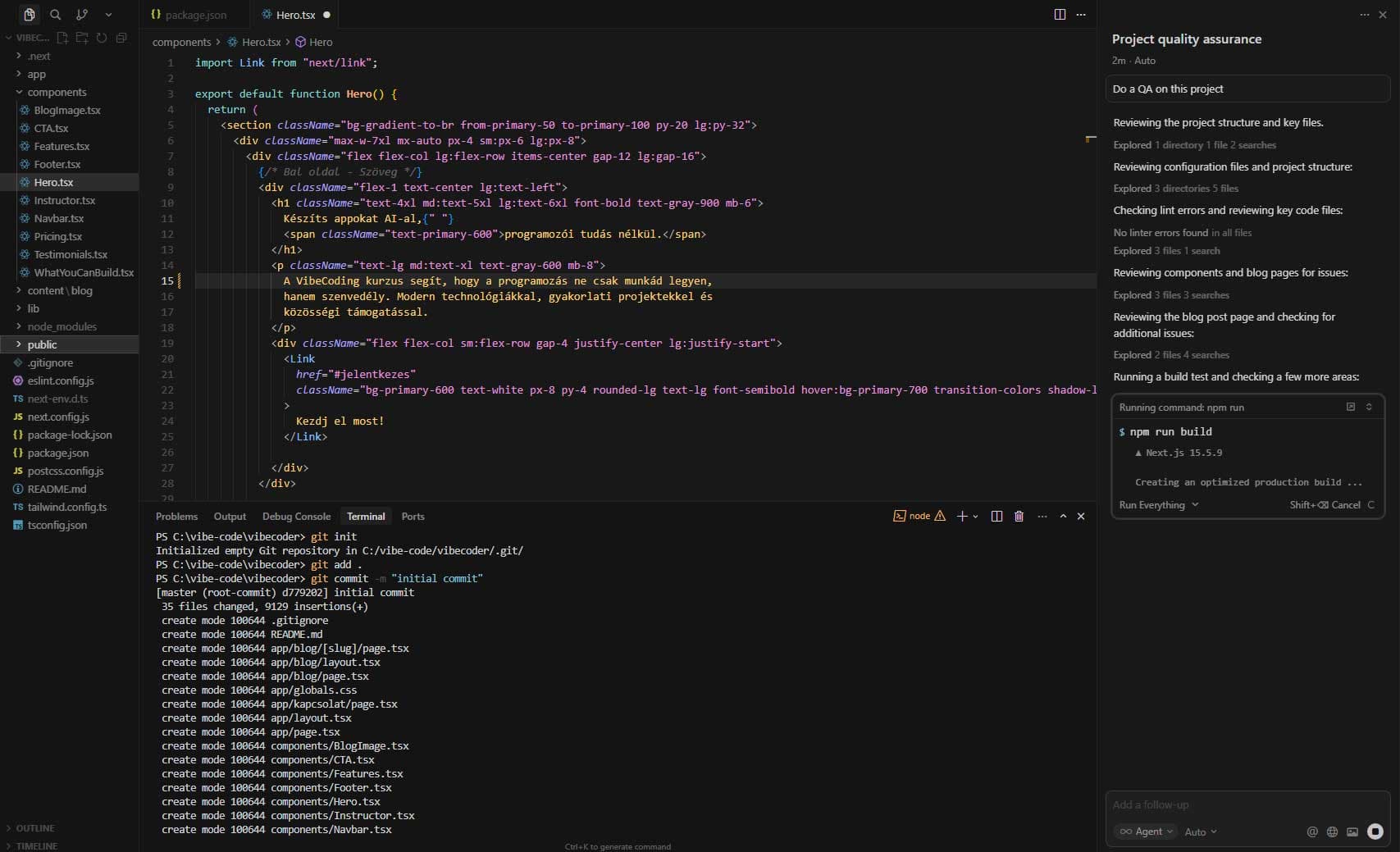Maximize the terminal panel with the chevron

tap(1063, 517)
